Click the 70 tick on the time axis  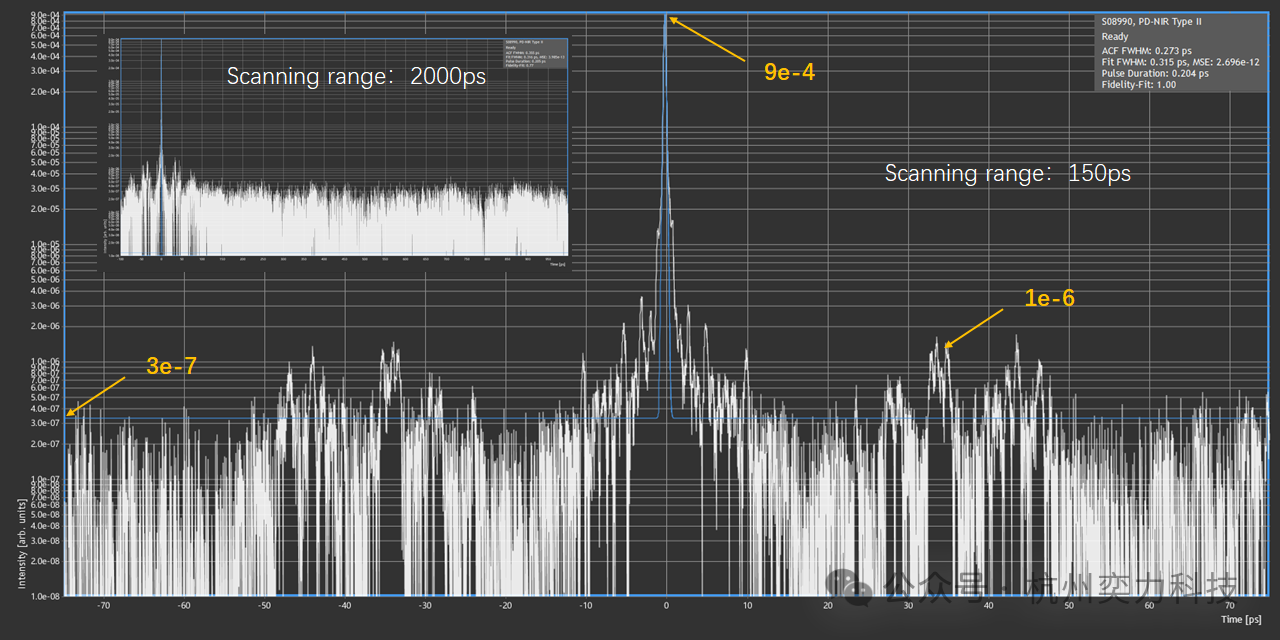pos(1230,605)
